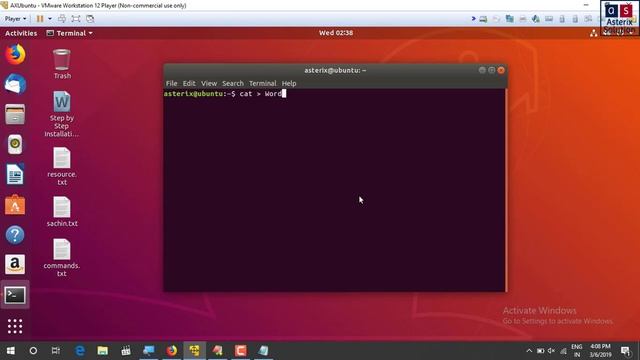Click the terminal command line area

coord(334,94)
